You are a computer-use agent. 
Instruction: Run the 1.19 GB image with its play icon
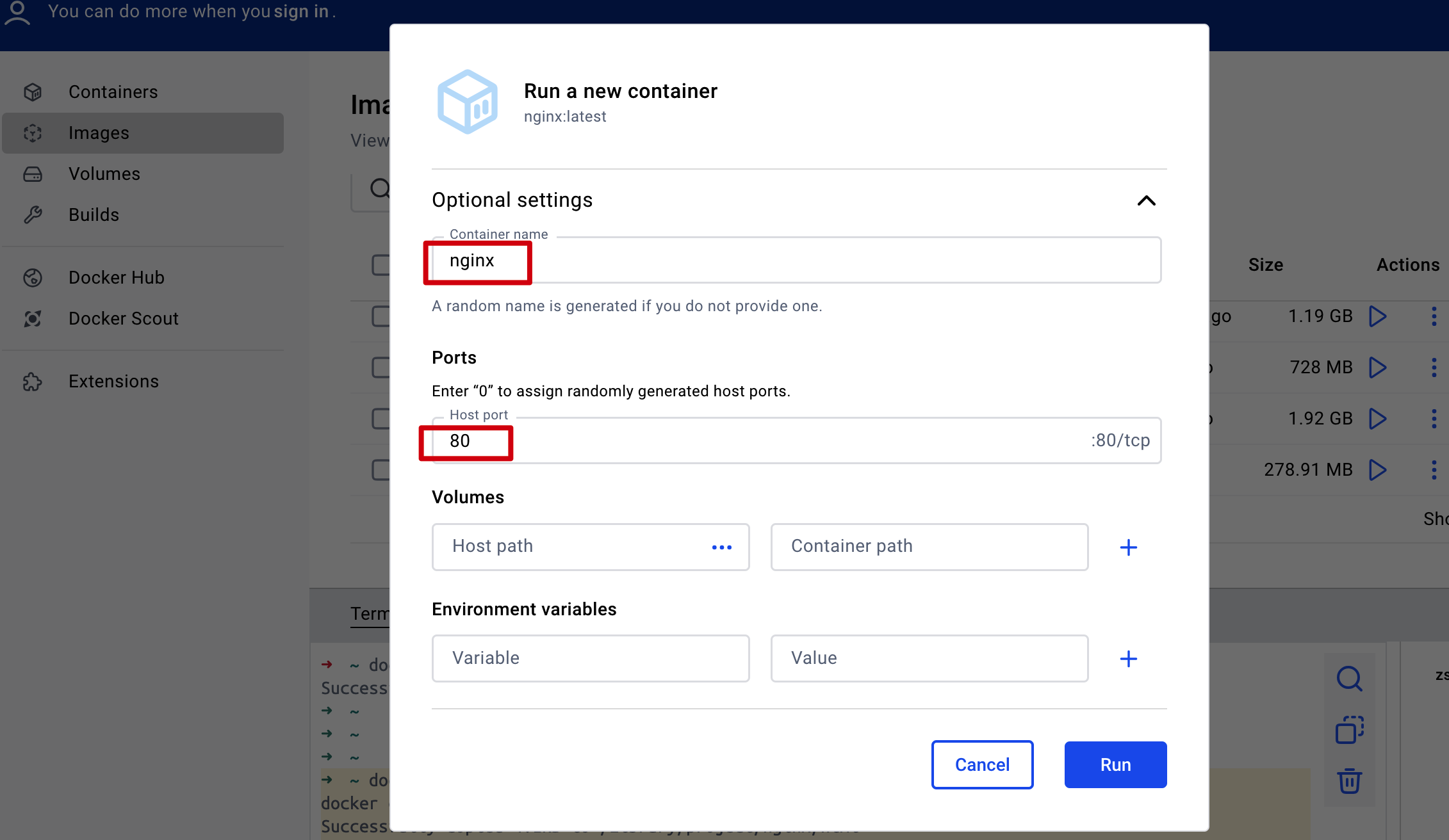(1378, 316)
